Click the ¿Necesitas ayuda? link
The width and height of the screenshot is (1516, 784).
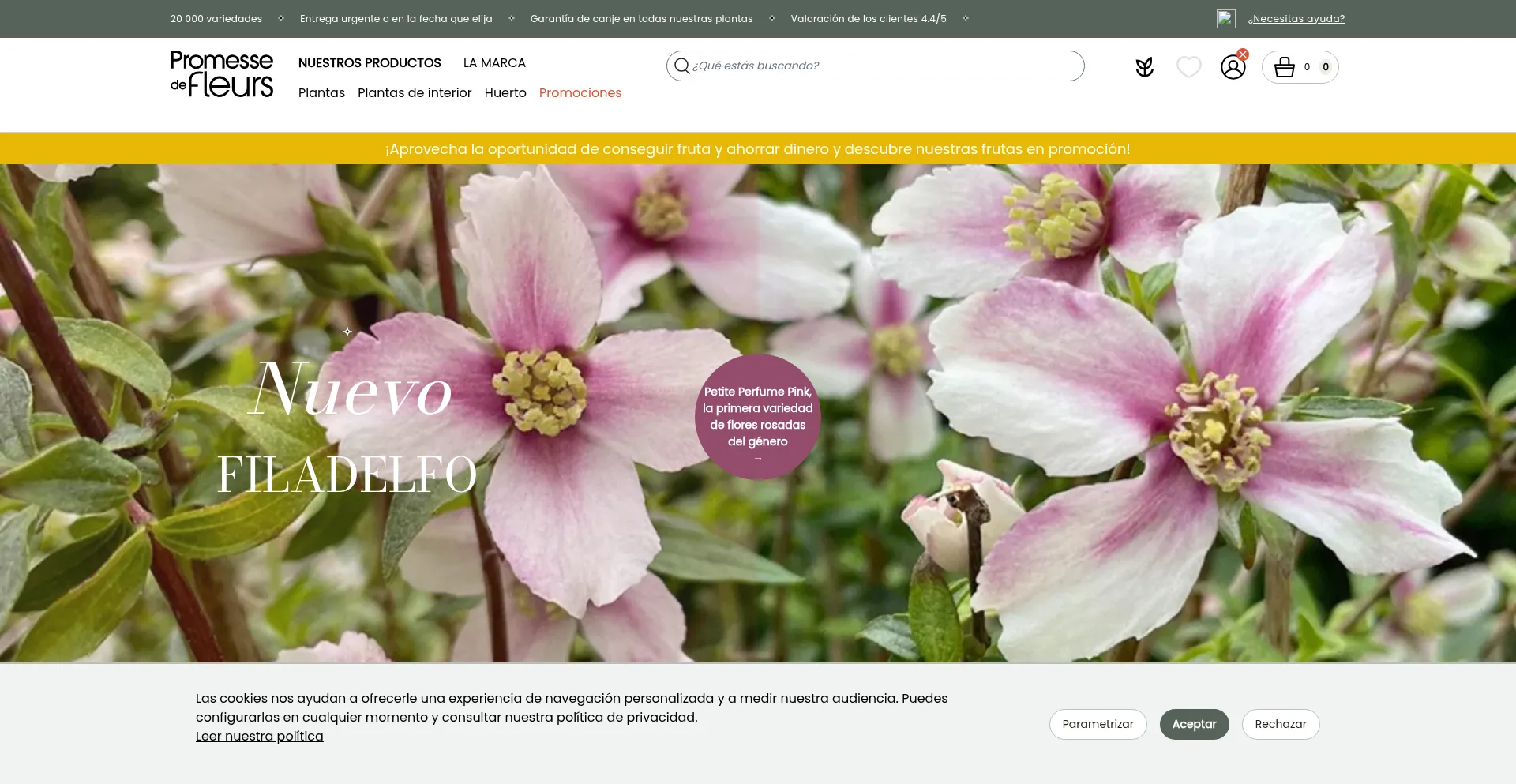click(x=1296, y=19)
